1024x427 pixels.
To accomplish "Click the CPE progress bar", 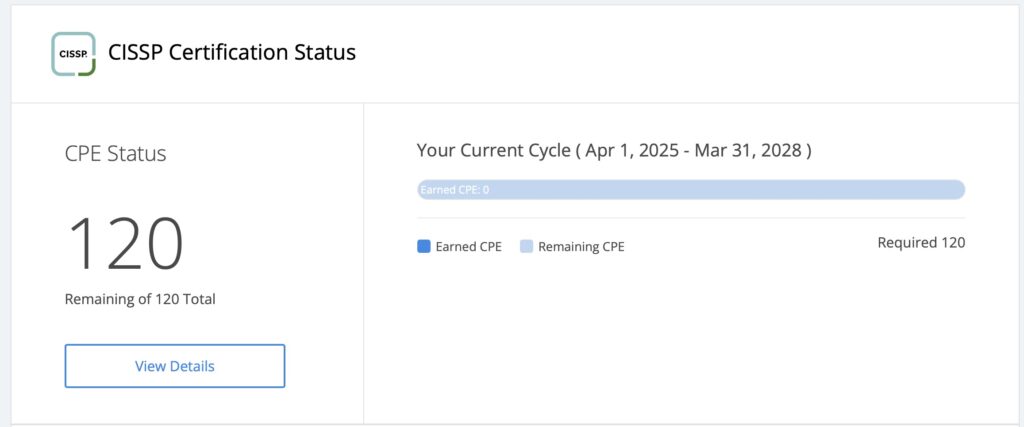I will (x=691, y=189).
